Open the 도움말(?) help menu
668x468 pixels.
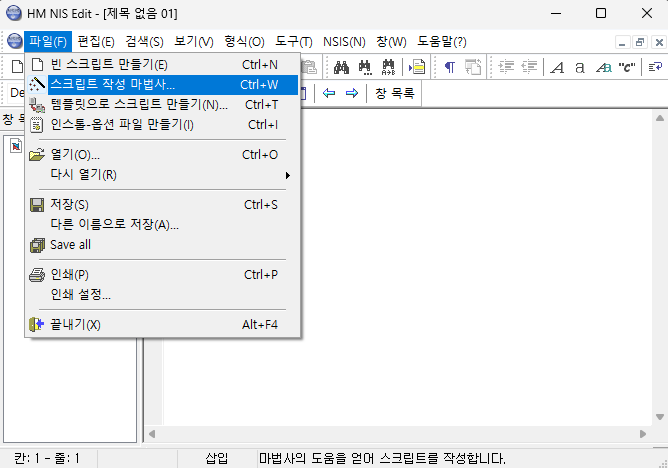(442, 42)
